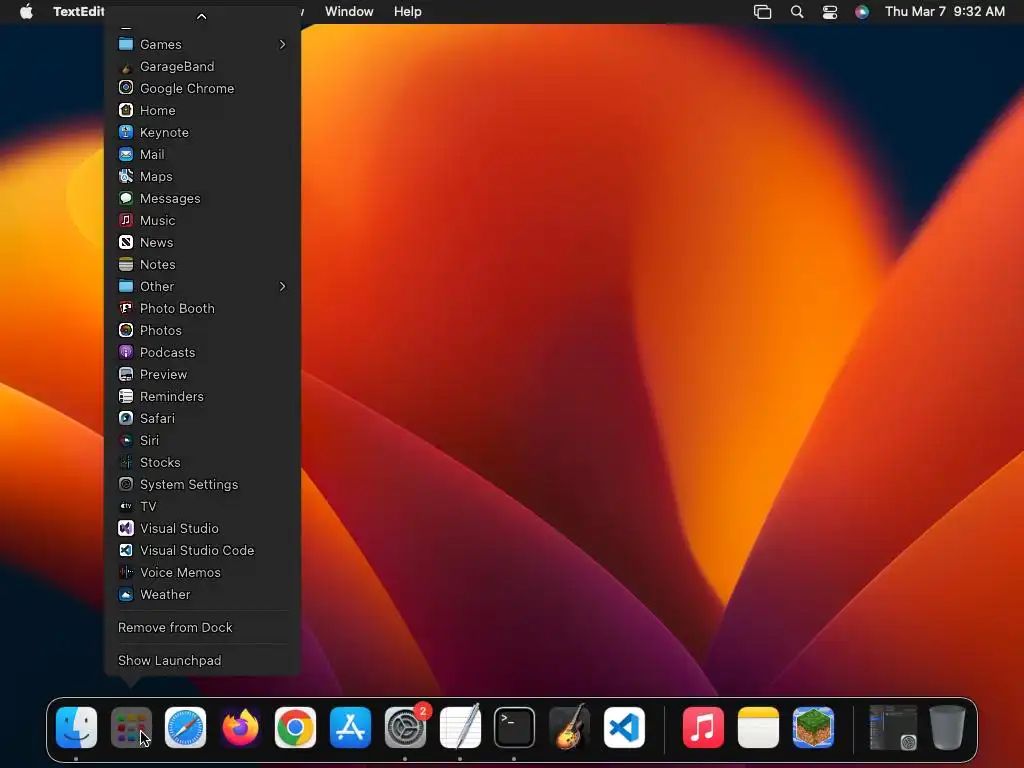Select Stocks from the app list

tap(202, 462)
